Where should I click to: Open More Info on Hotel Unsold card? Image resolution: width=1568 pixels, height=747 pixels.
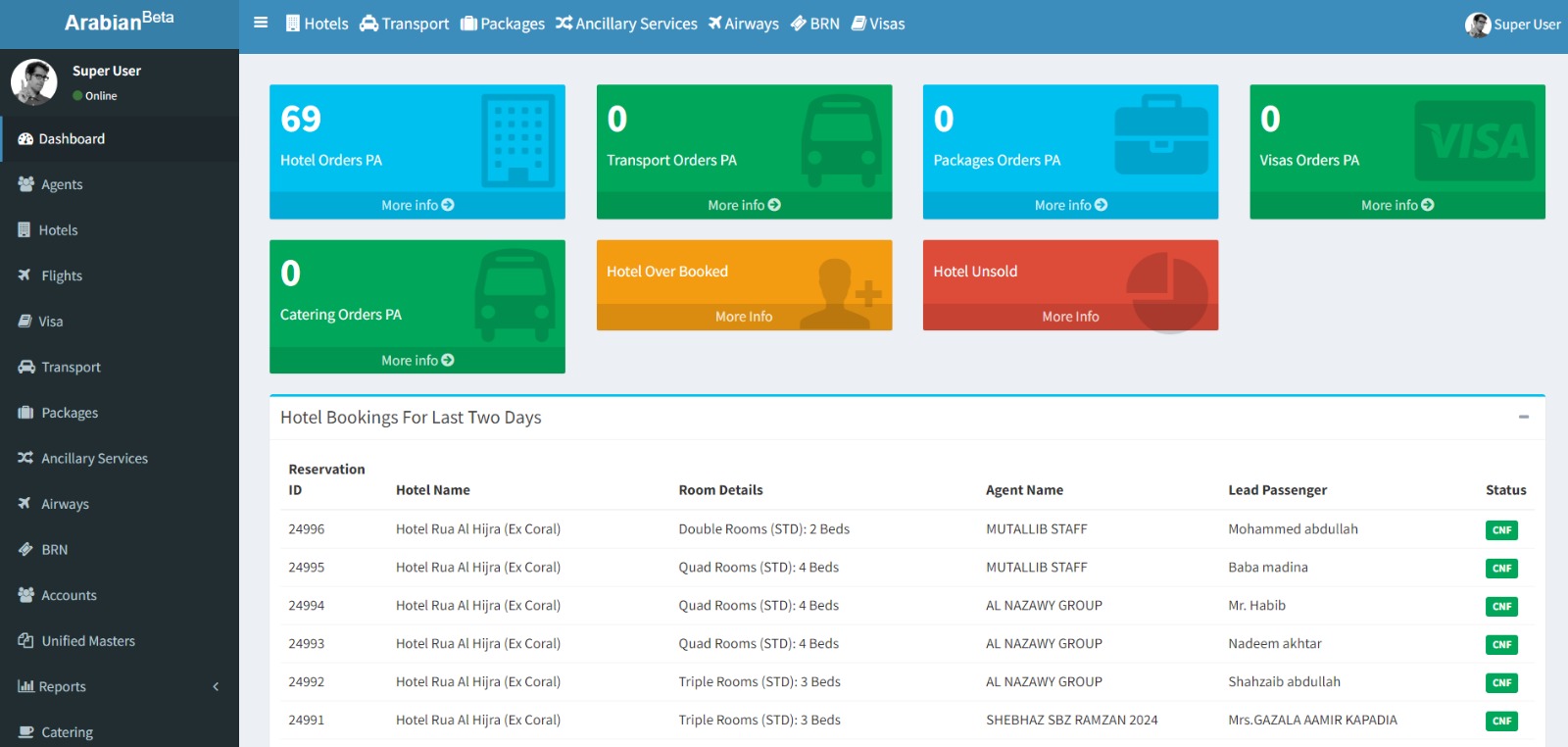click(x=1070, y=317)
